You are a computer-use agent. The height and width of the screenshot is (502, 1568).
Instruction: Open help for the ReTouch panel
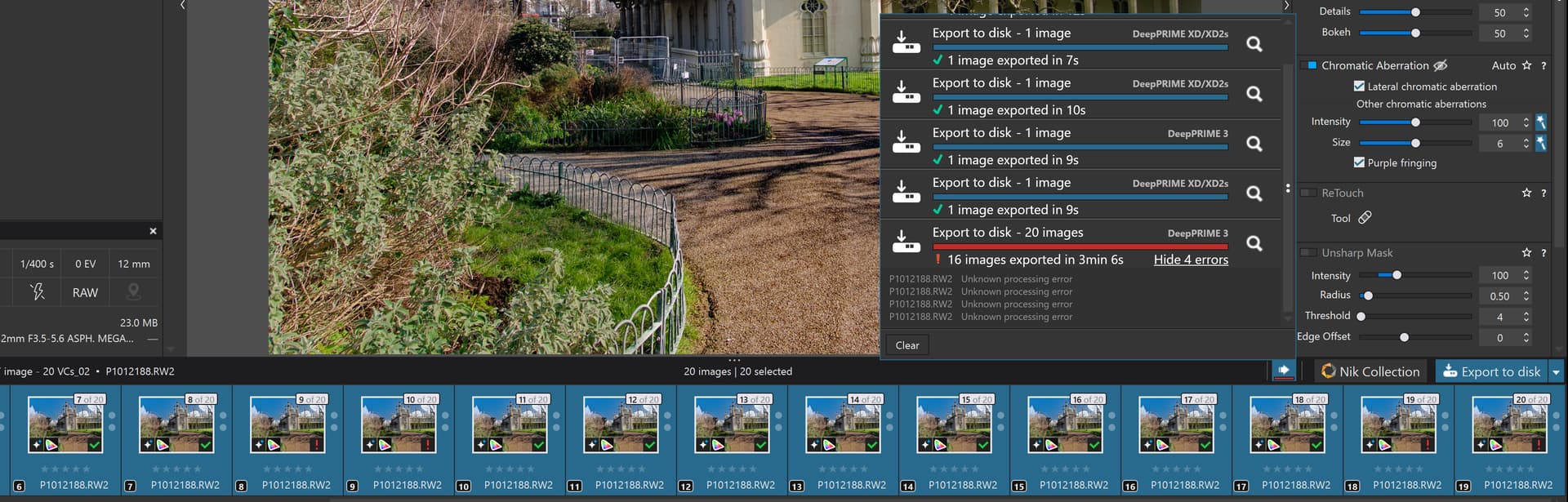pos(1543,193)
